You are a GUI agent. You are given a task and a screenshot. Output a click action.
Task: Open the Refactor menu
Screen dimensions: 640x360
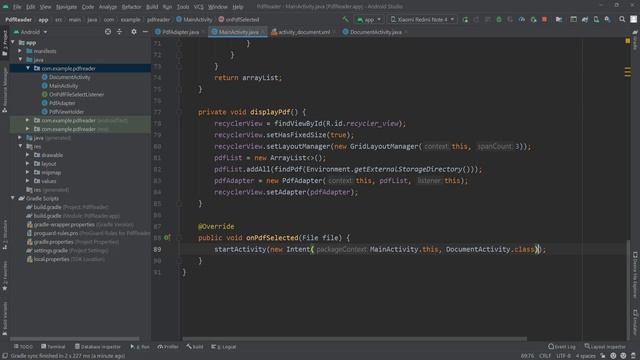click(x=131, y=7)
